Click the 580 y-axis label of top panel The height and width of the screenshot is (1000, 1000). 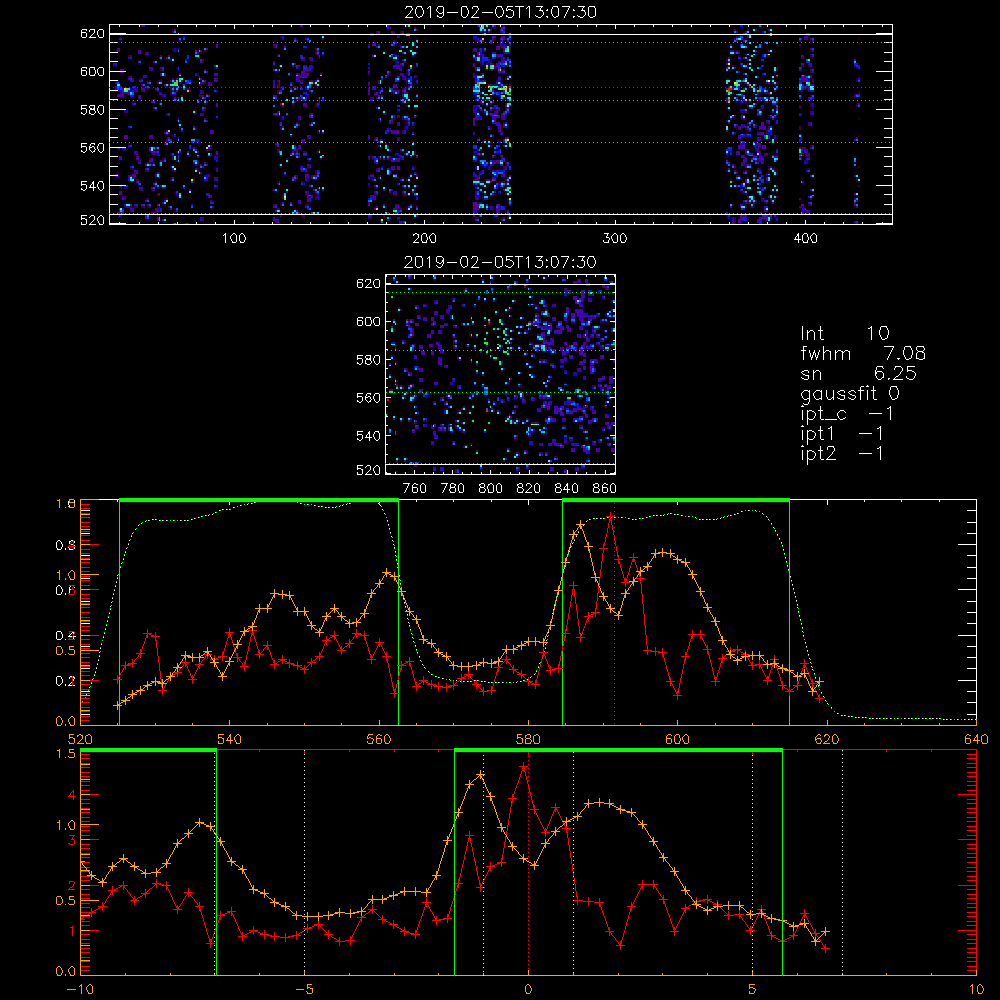pos(92,110)
